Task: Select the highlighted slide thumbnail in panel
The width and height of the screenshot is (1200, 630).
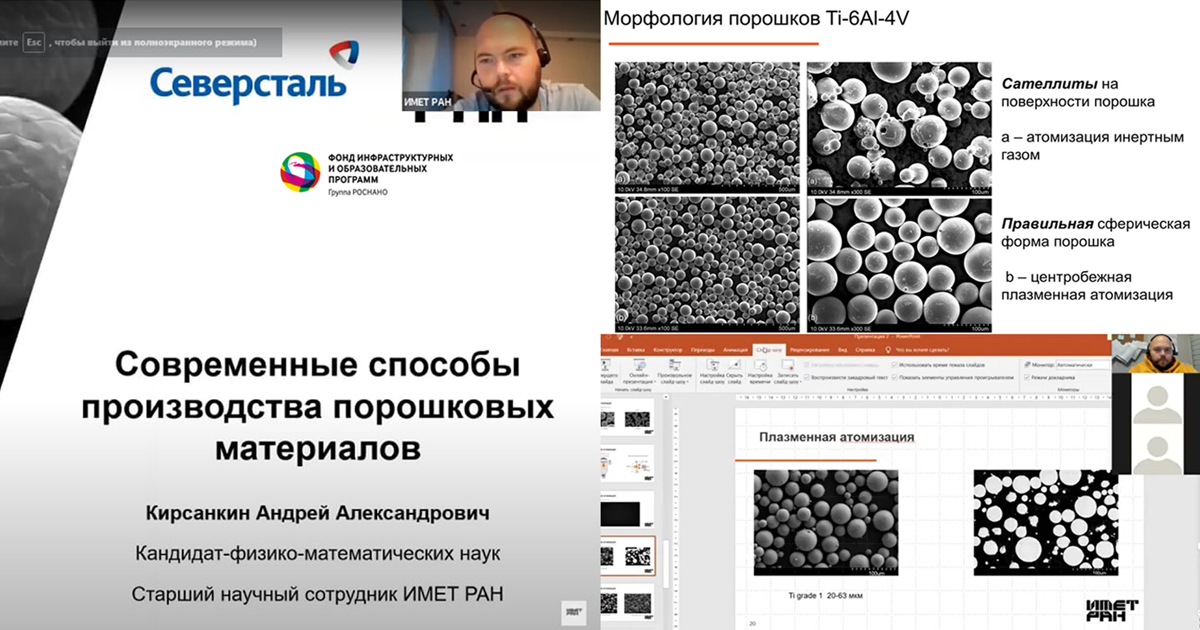Action: 627,556
